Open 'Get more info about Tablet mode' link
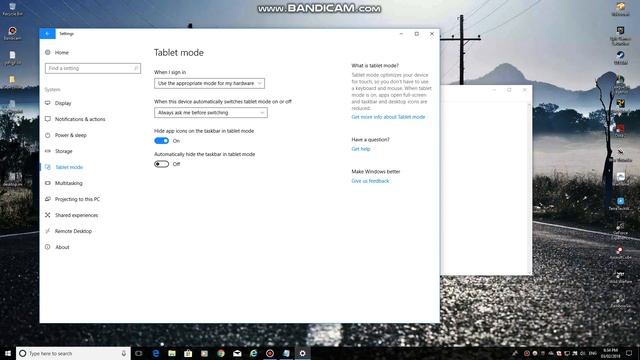 388,117
